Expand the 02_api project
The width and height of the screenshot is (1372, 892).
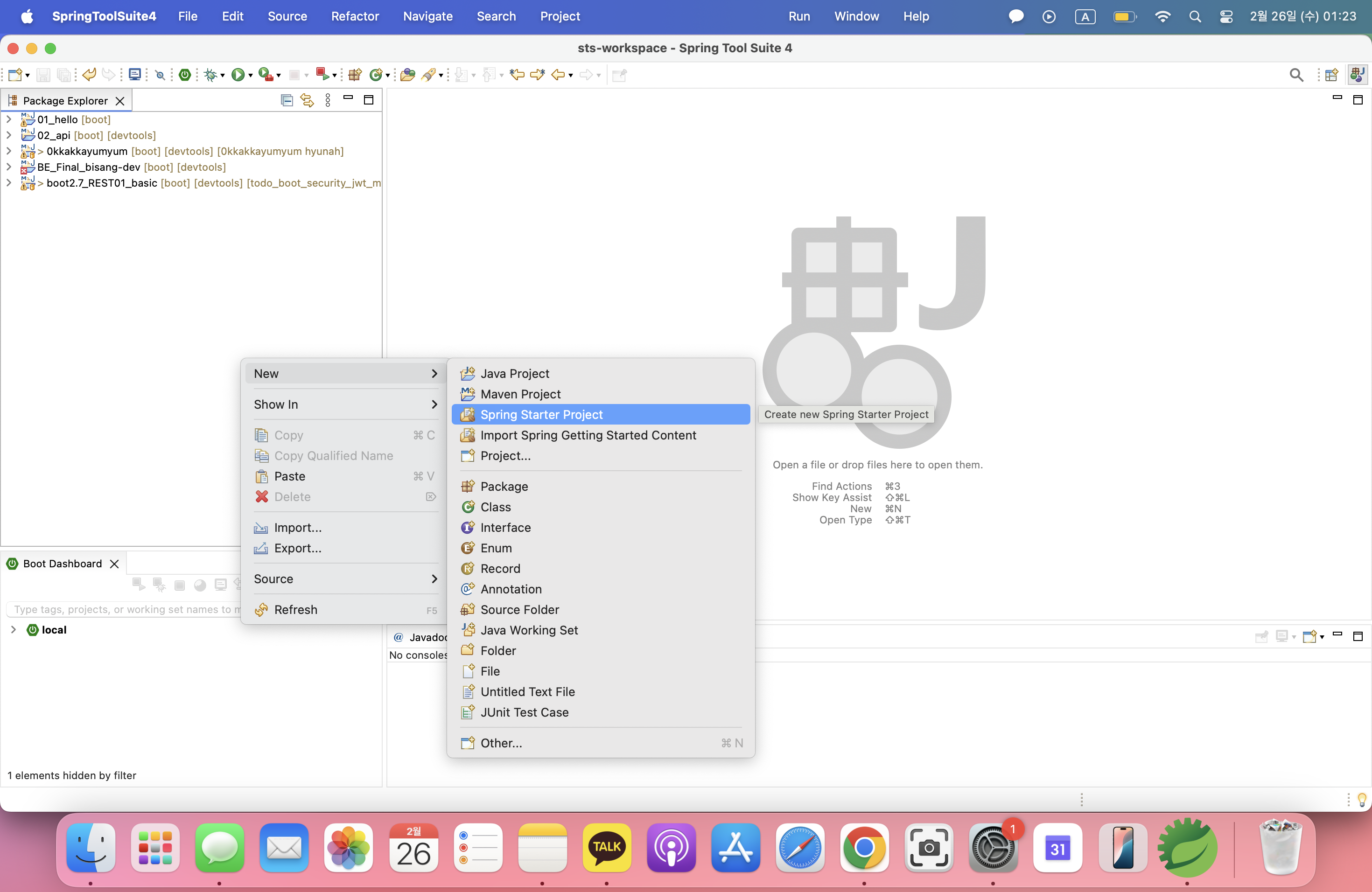pos(9,135)
